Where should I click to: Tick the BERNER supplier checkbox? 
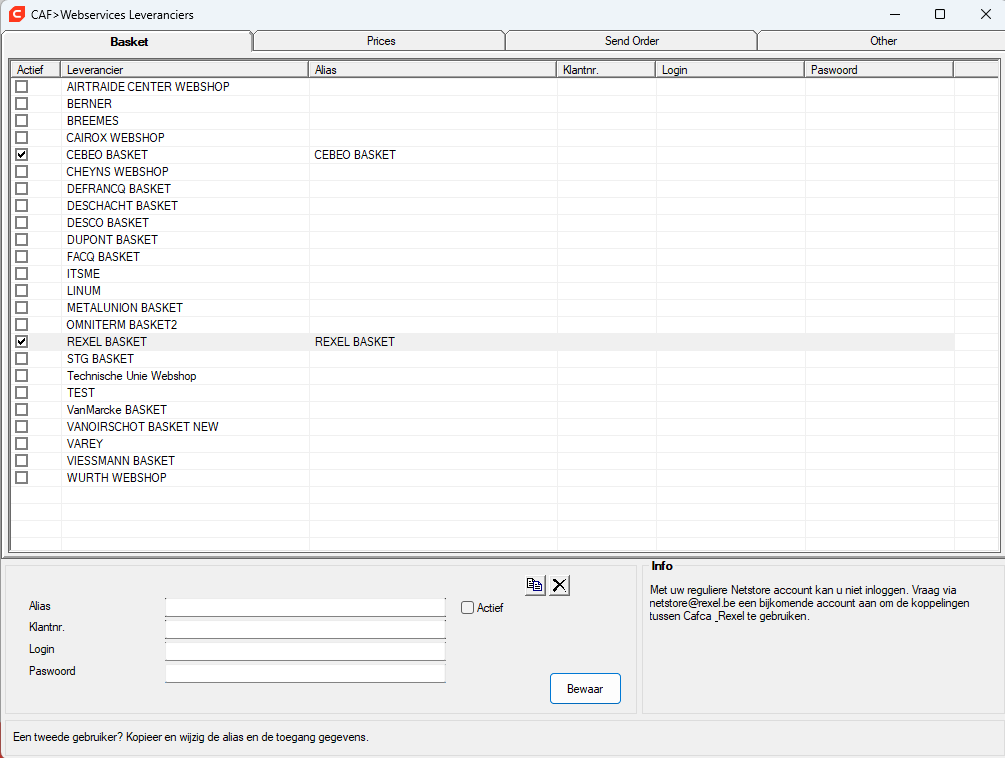(x=22, y=103)
